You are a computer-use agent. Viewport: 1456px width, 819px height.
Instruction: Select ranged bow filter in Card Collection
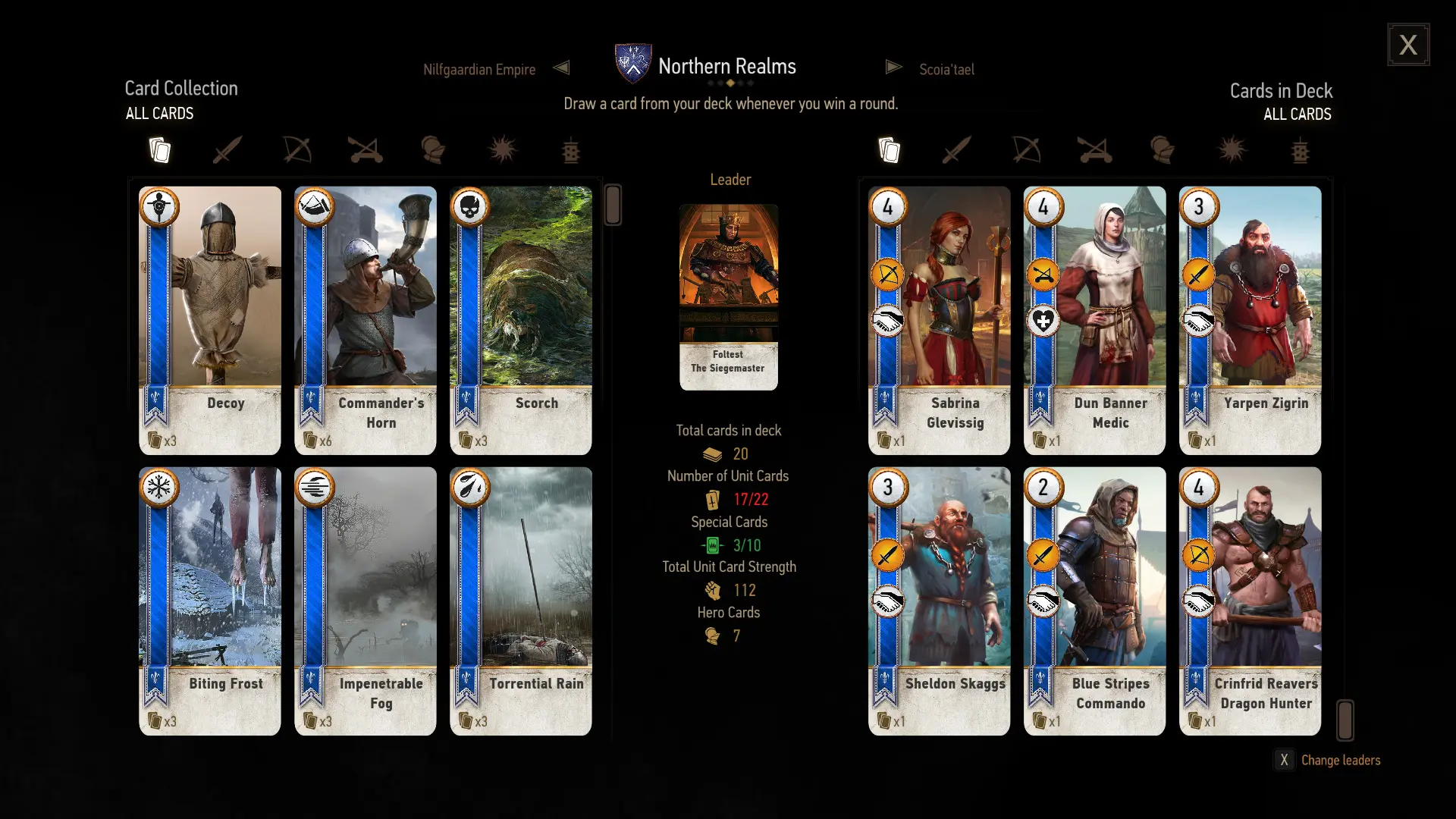click(x=297, y=149)
